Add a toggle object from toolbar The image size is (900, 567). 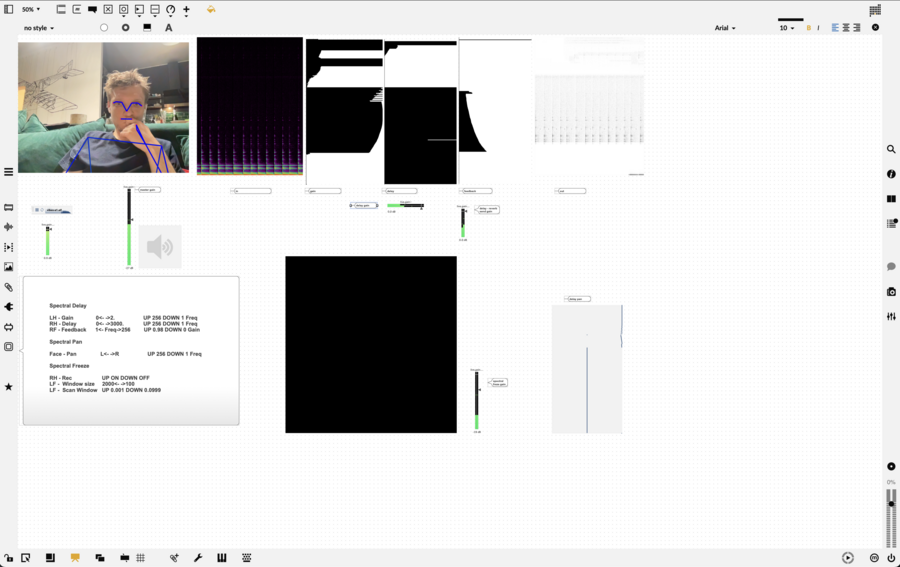click(108, 9)
